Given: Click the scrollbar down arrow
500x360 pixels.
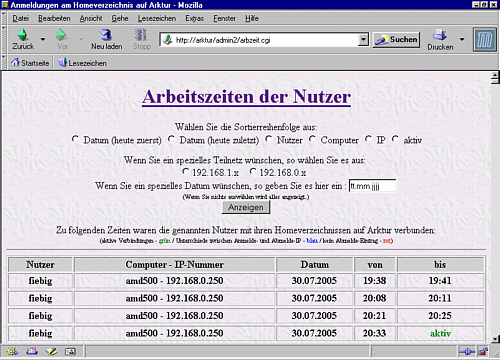Looking at the screenshot, I should [495, 339].
